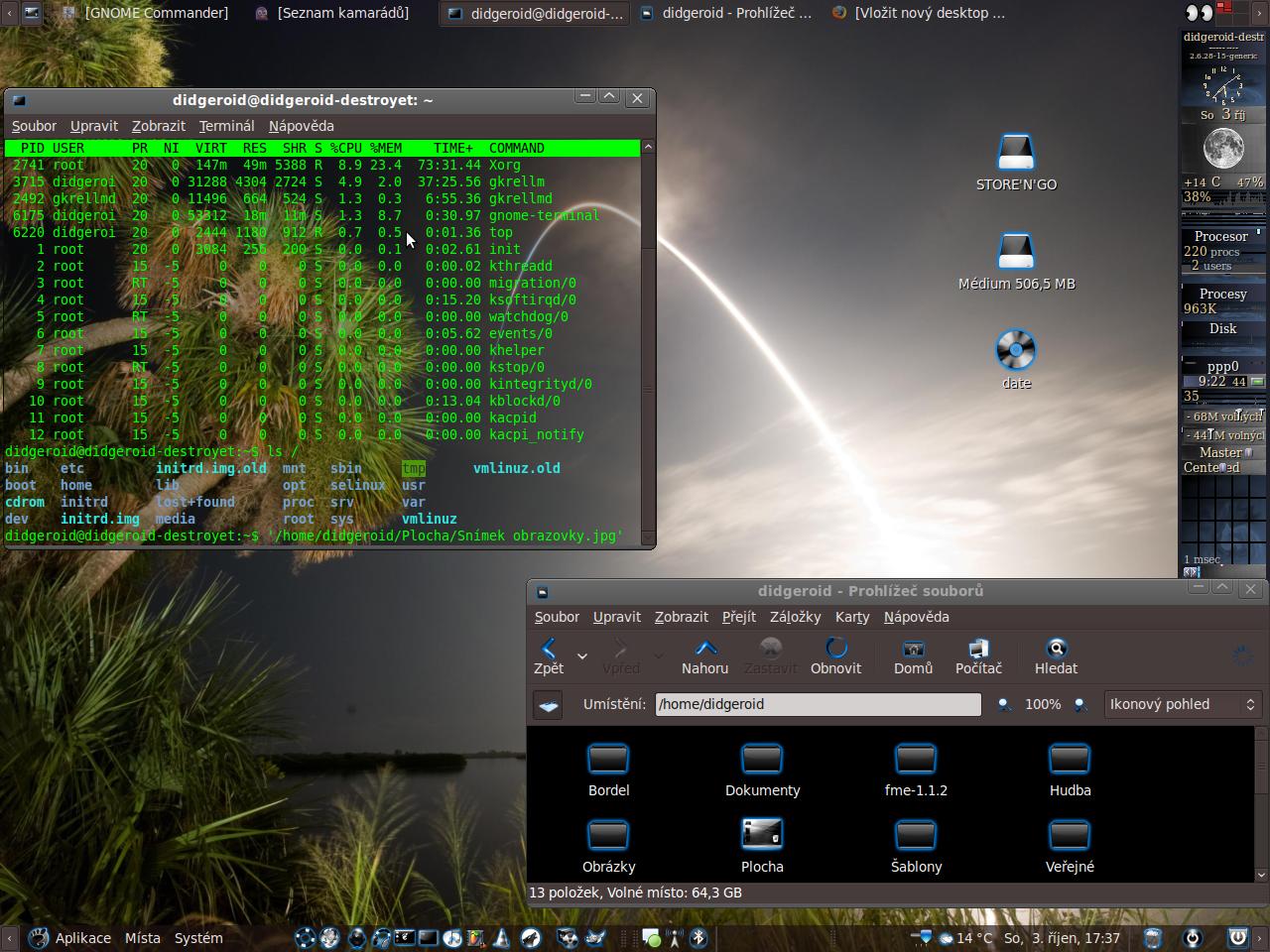This screenshot has width=1270, height=952.
Task: Toggle the location bar text/button mode
Action: tap(548, 704)
